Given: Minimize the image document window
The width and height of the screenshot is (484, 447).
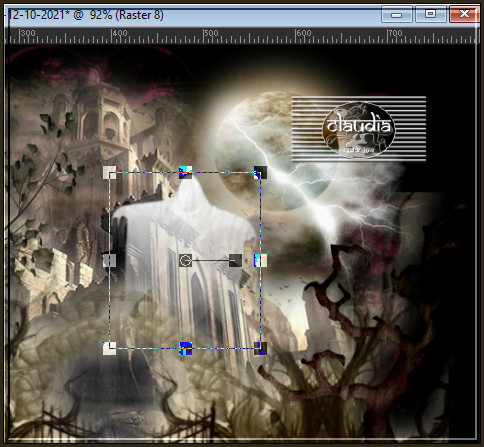Looking at the screenshot, I should tap(396, 15).
